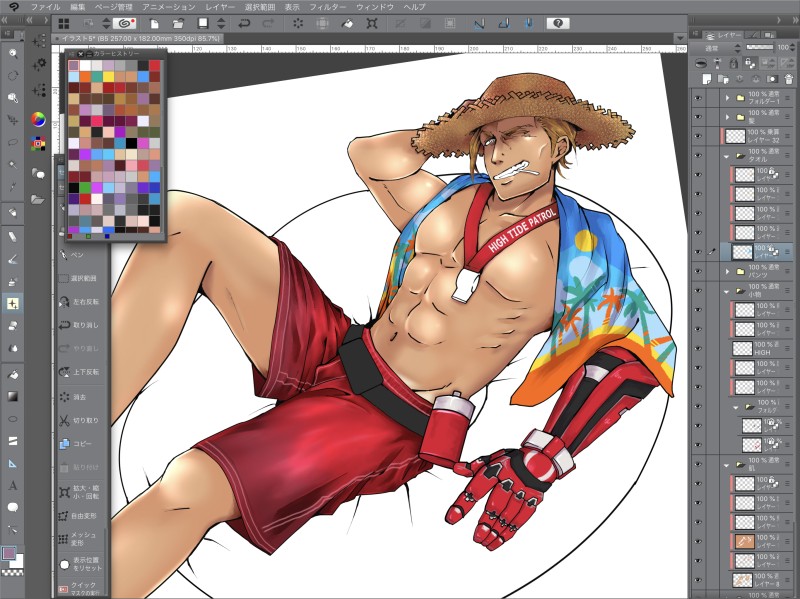Hide the 髪 folder layer
Image resolution: width=800 pixels, height=599 pixels.
[698, 117]
